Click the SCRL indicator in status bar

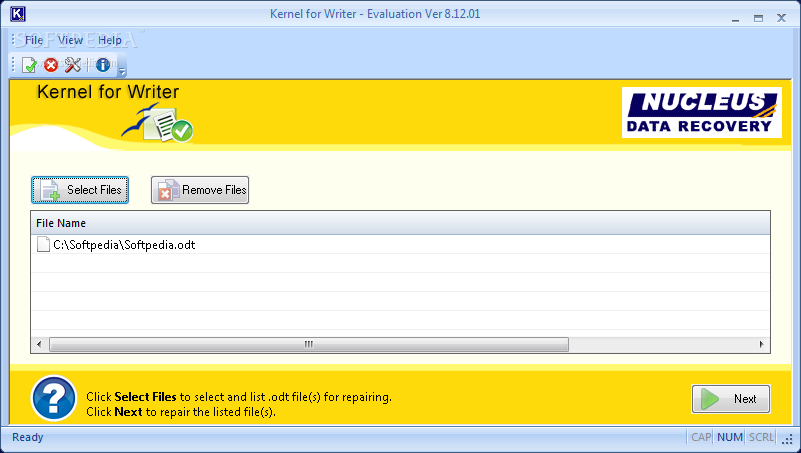point(761,437)
